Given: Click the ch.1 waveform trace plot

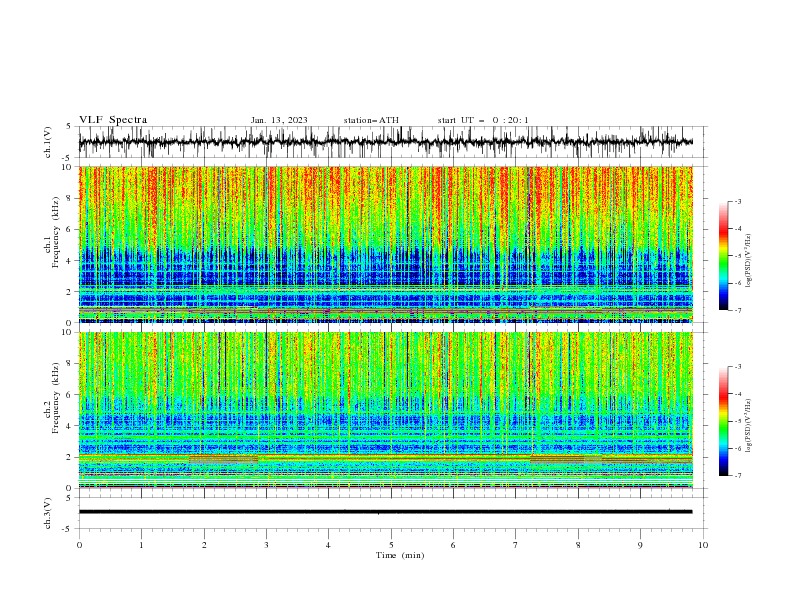Looking at the screenshot, I should click(385, 142).
